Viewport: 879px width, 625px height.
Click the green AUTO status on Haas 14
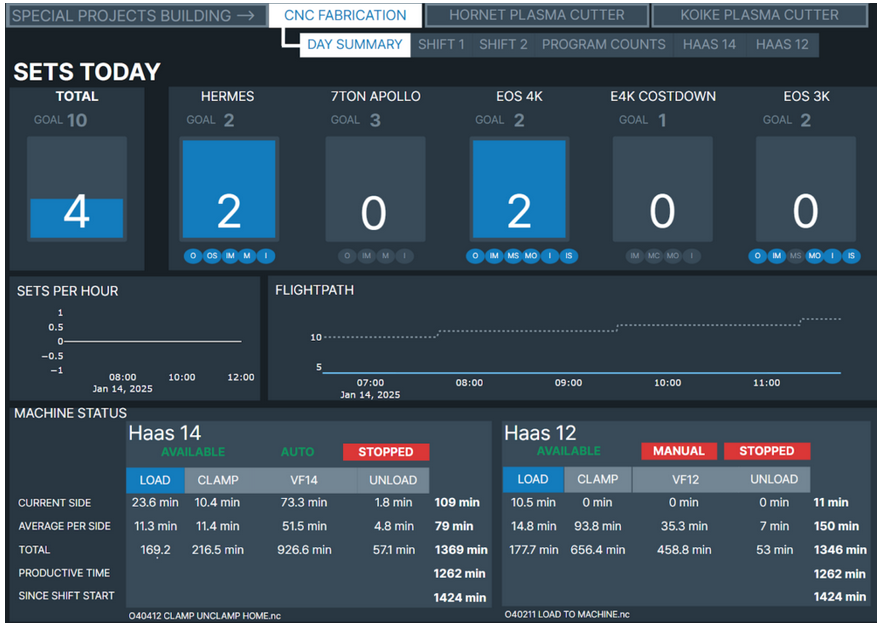tap(297, 452)
